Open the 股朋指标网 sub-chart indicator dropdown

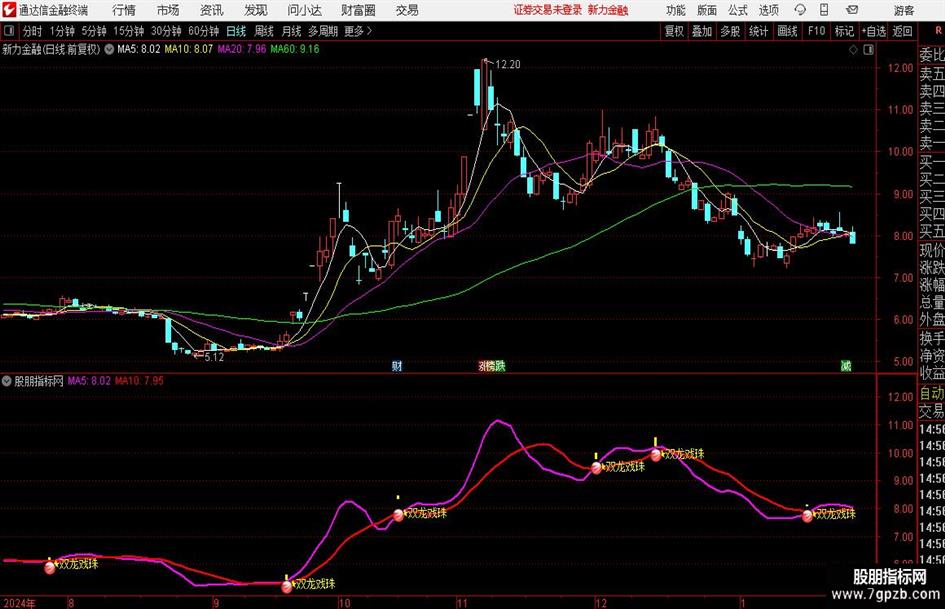(7, 381)
